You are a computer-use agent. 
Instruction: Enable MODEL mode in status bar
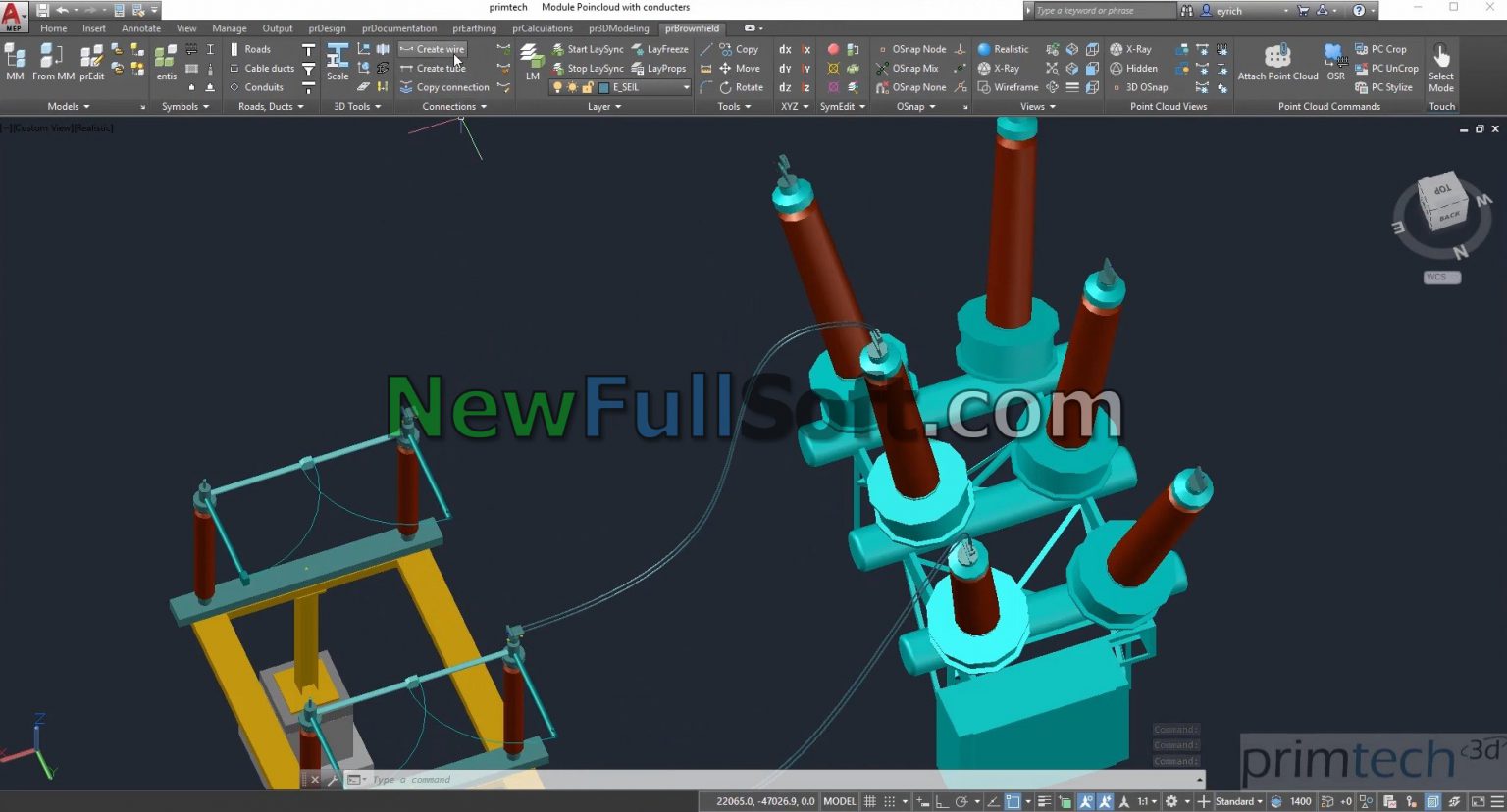point(839,801)
